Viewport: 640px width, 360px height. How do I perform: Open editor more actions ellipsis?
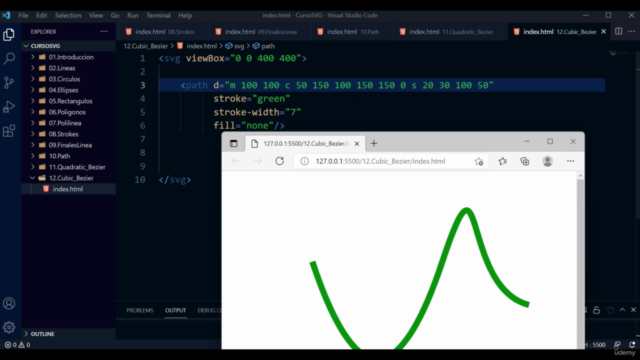pos(631,31)
